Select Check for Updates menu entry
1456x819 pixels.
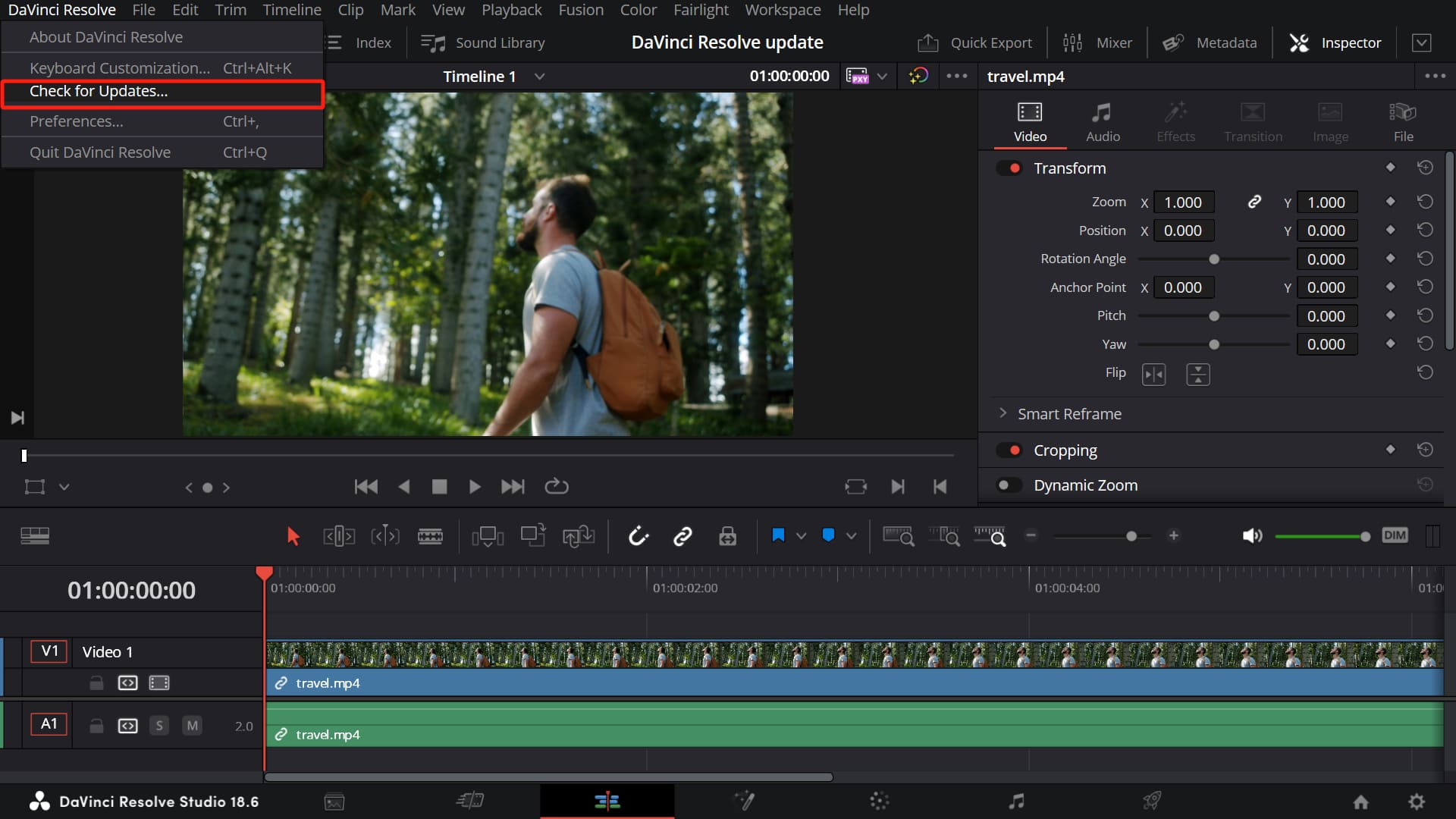(x=99, y=92)
